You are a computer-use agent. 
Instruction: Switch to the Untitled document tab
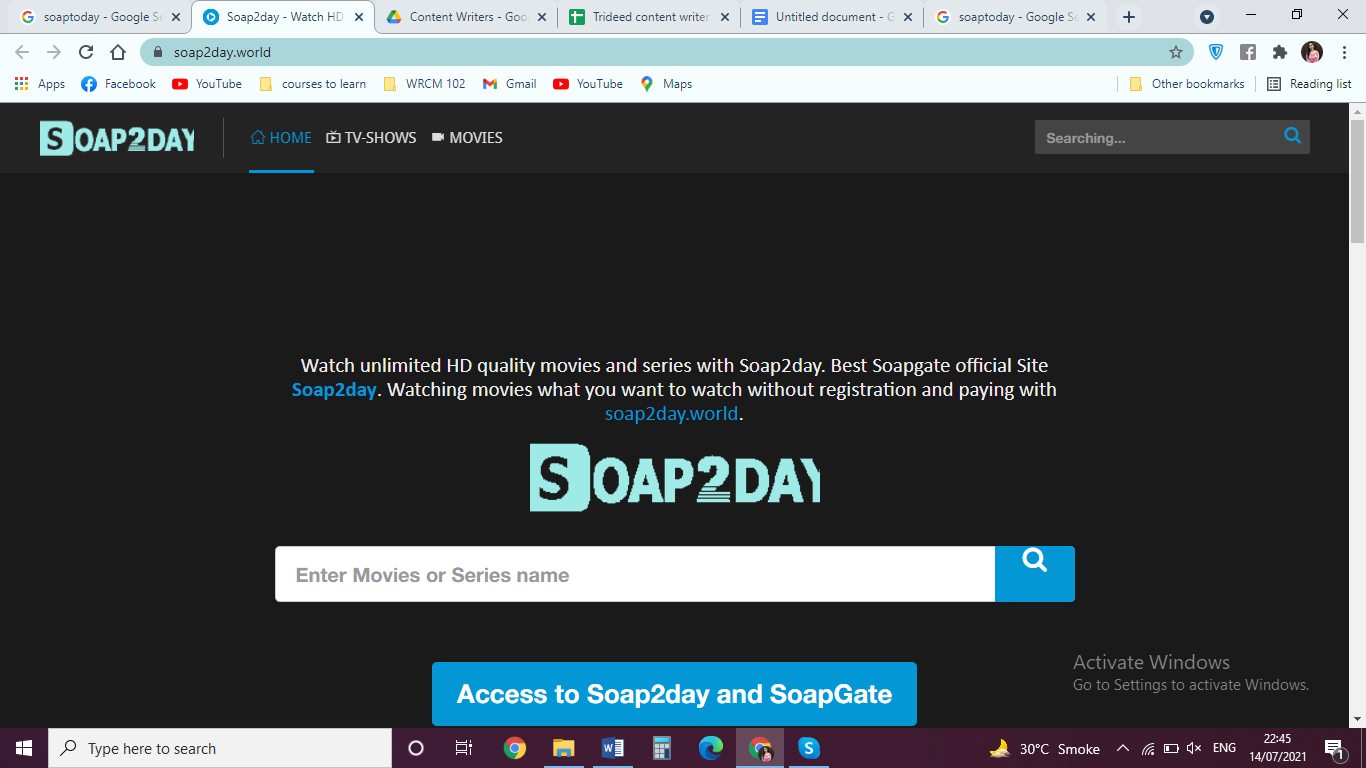click(x=833, y=17)
